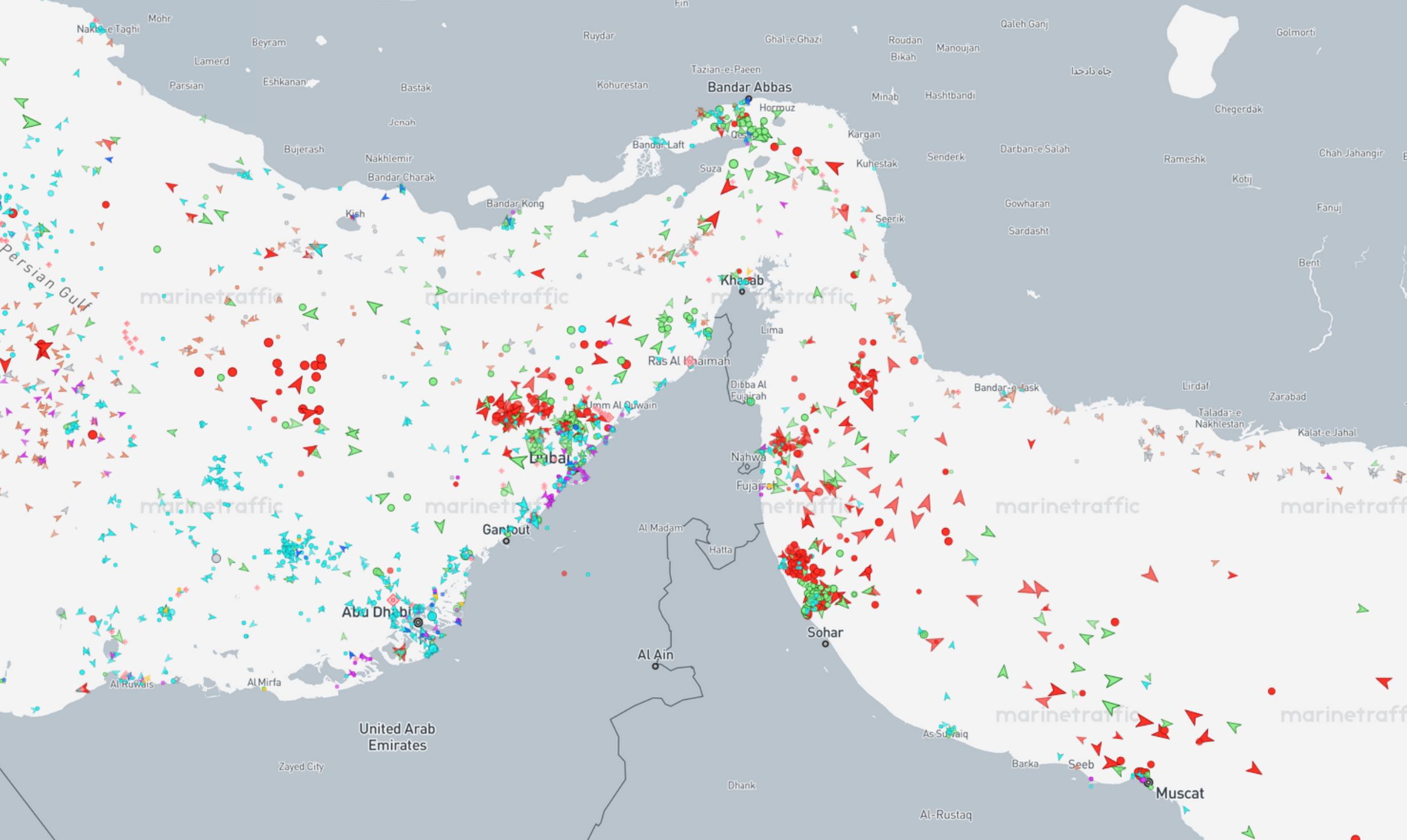Select the red vessel arrow left of Al Ruwais
Screen dimensions: 1407x840
[x=83, y=688]
